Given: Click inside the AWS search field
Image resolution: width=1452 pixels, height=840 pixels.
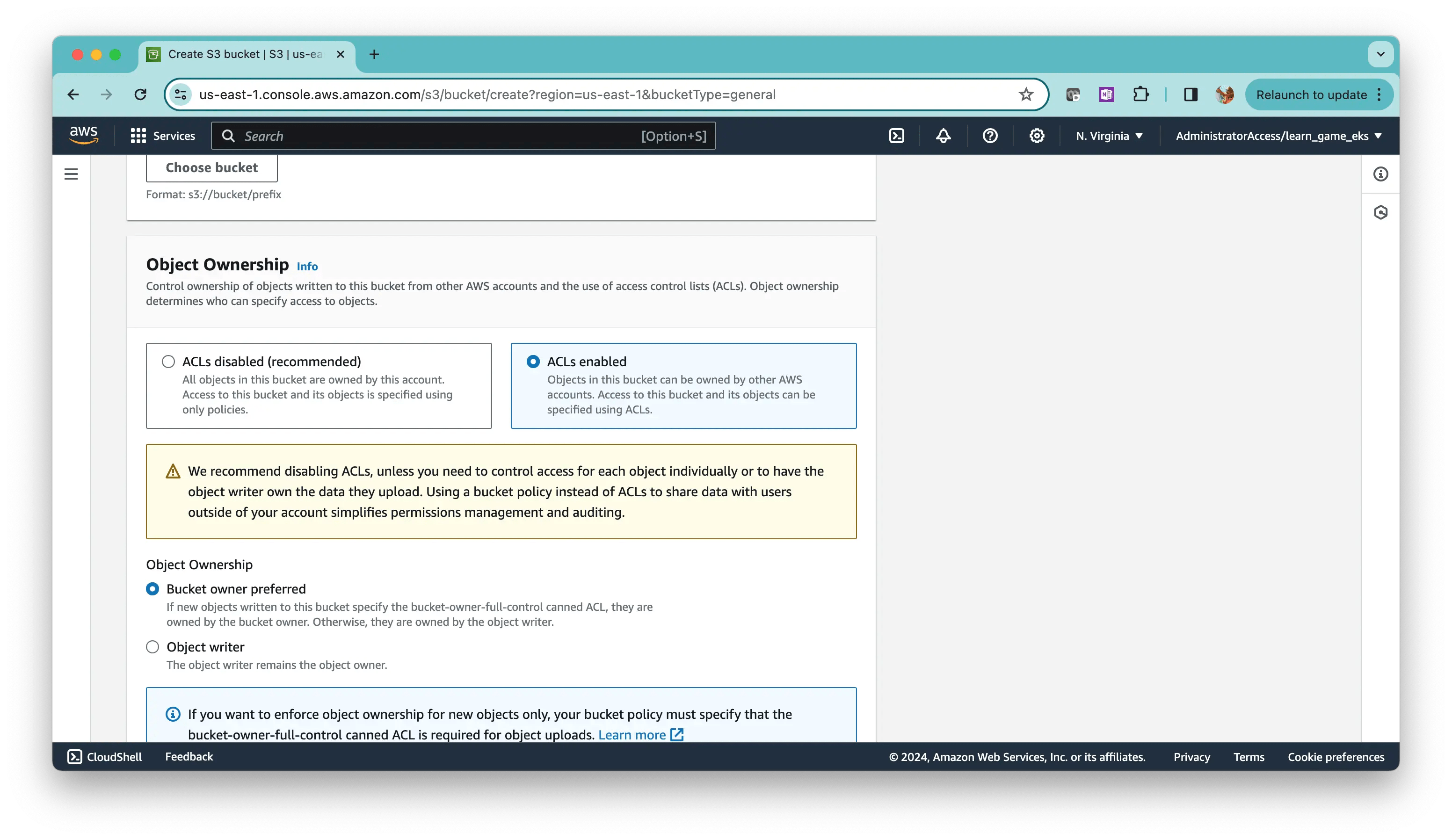Looking at the screenshot, I should tap(403, 135).
